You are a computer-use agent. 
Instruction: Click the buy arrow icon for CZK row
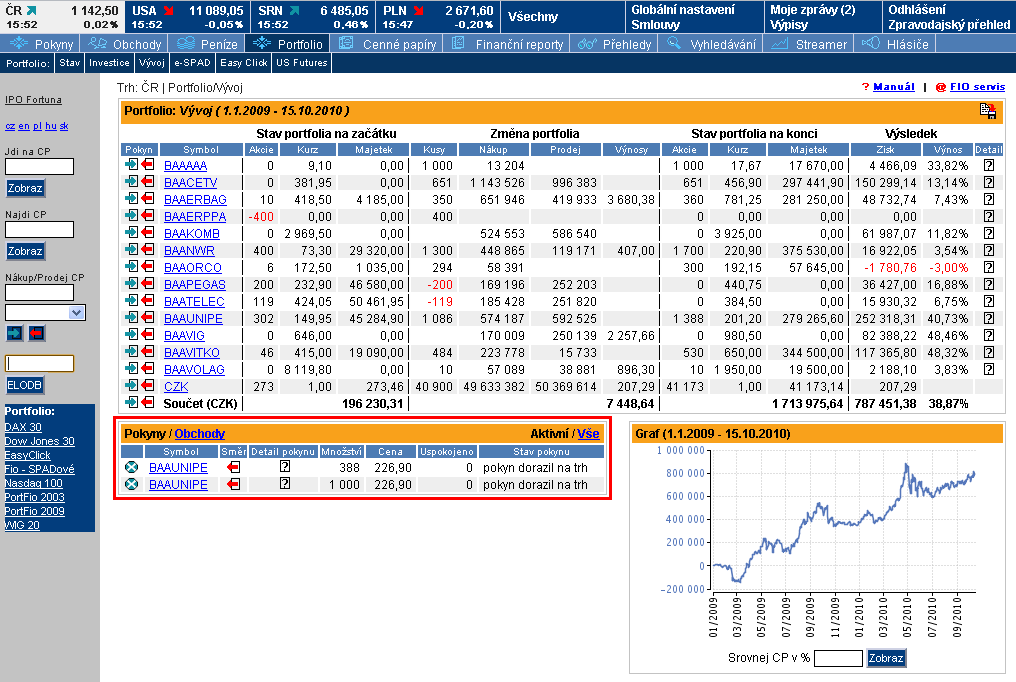132,386
